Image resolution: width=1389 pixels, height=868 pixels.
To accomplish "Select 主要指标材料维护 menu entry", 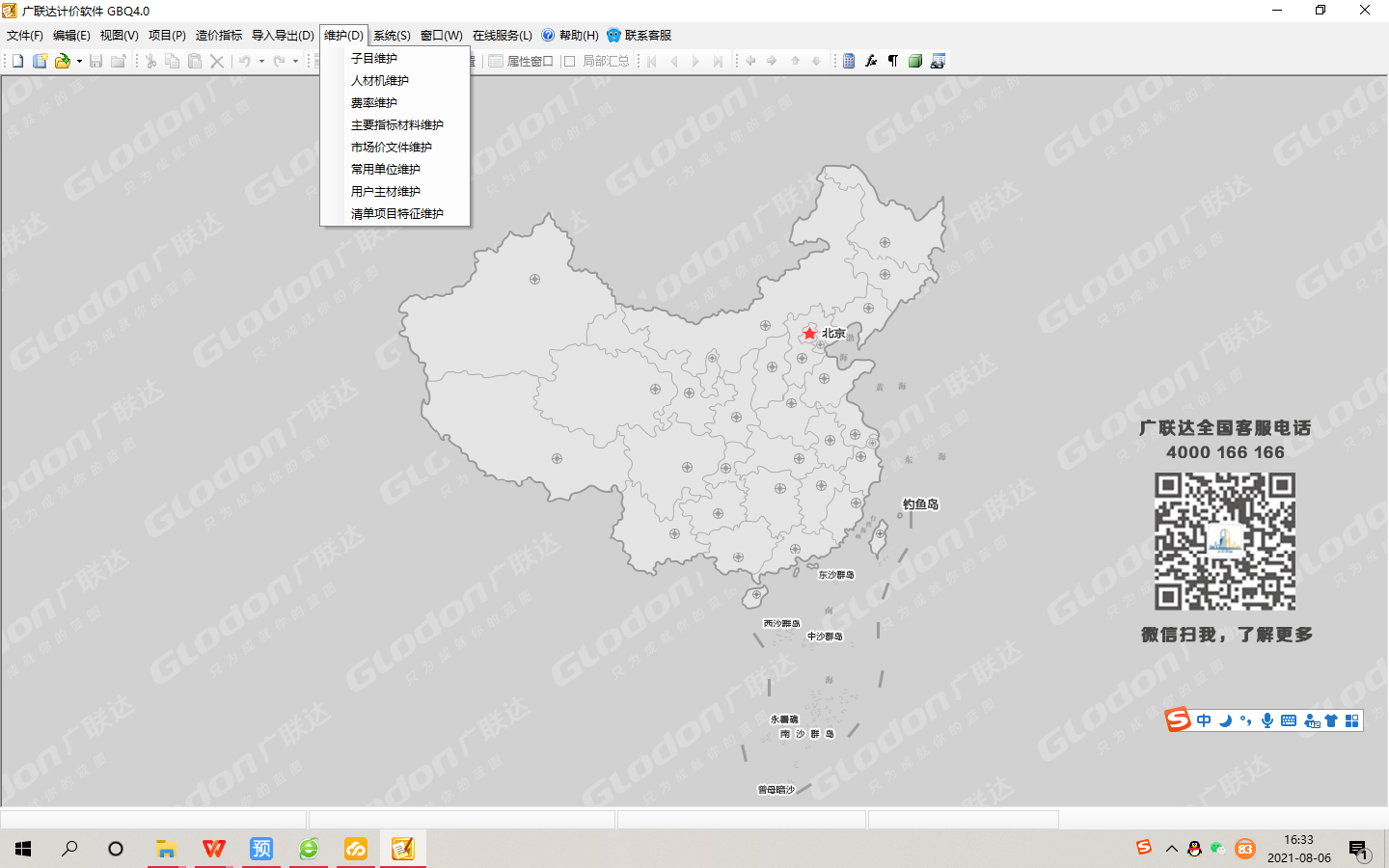I will [x=395, y=124].
